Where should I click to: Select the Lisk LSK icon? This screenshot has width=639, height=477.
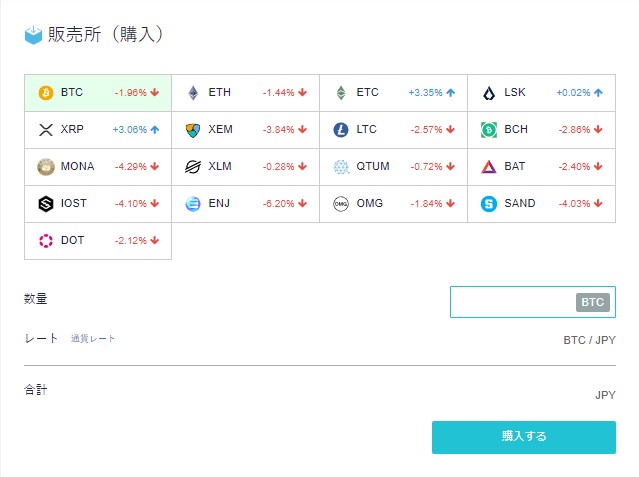(x=489, y=93)
